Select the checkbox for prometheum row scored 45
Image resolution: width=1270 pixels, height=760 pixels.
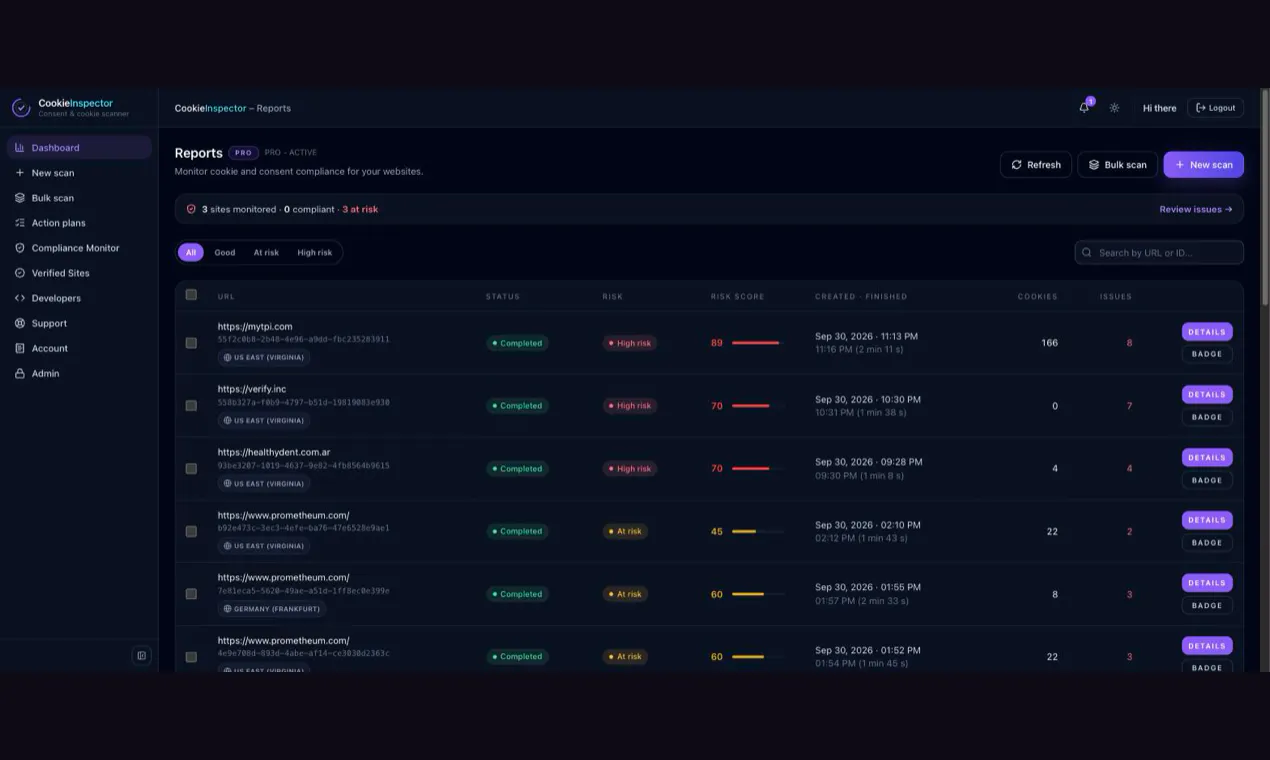(x=191, y=531)
